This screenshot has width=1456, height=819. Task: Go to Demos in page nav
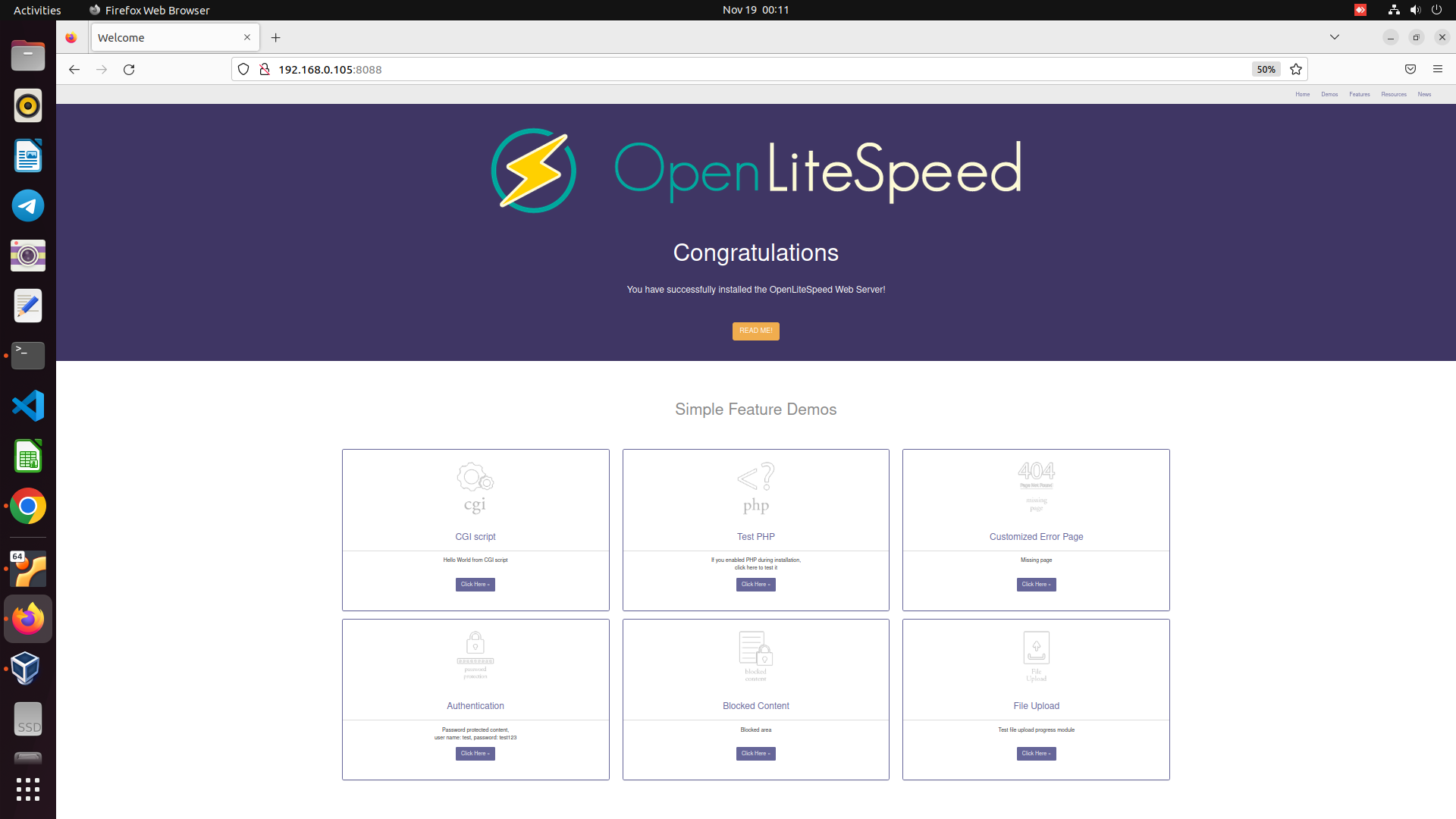tap(1329, 94)
